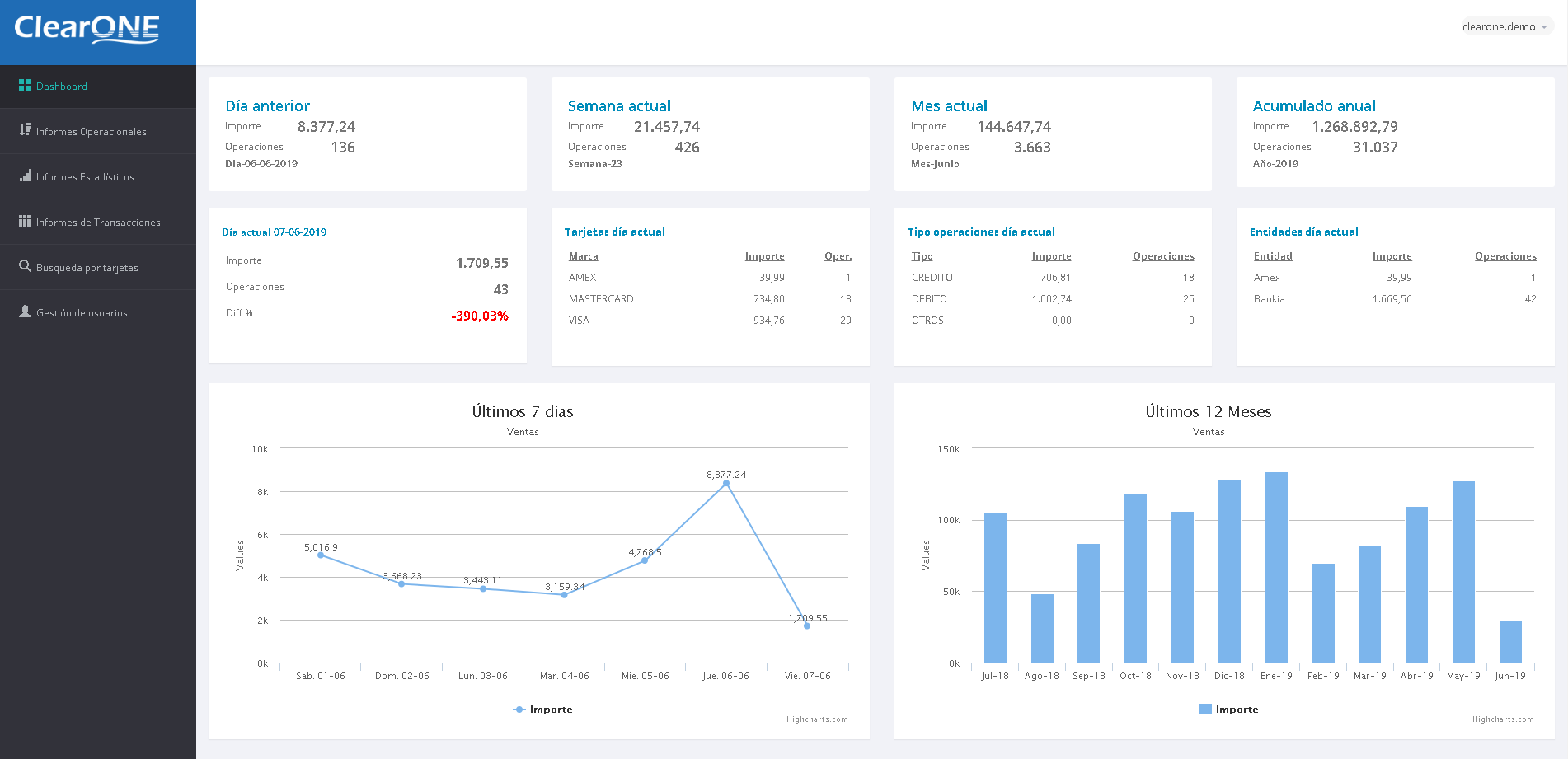Click the Entidades día actual heading
1568x759 pixels.
pyautogui.click(x=1303, y=232)
